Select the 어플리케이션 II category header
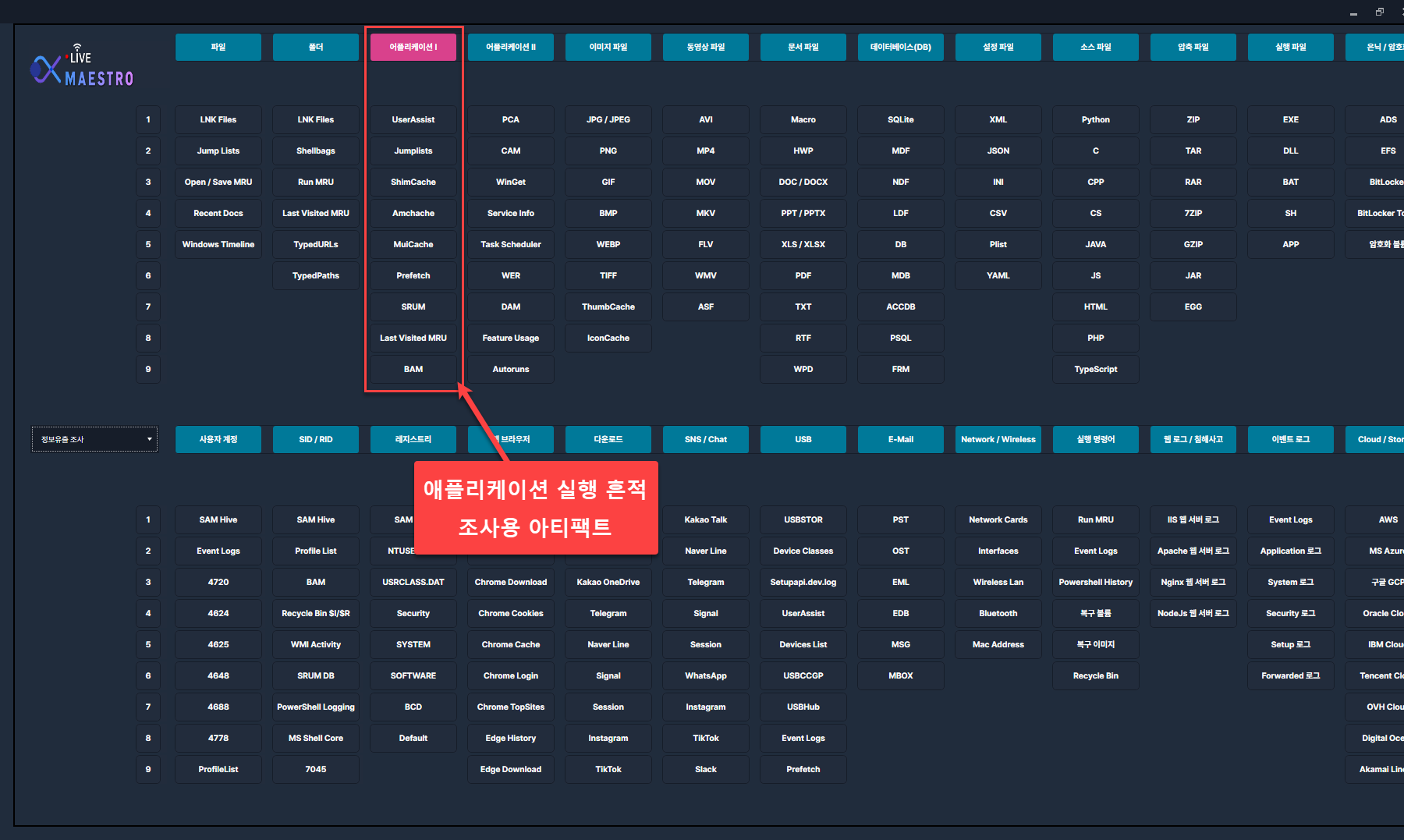1404x840 pixels. (511, 47)
